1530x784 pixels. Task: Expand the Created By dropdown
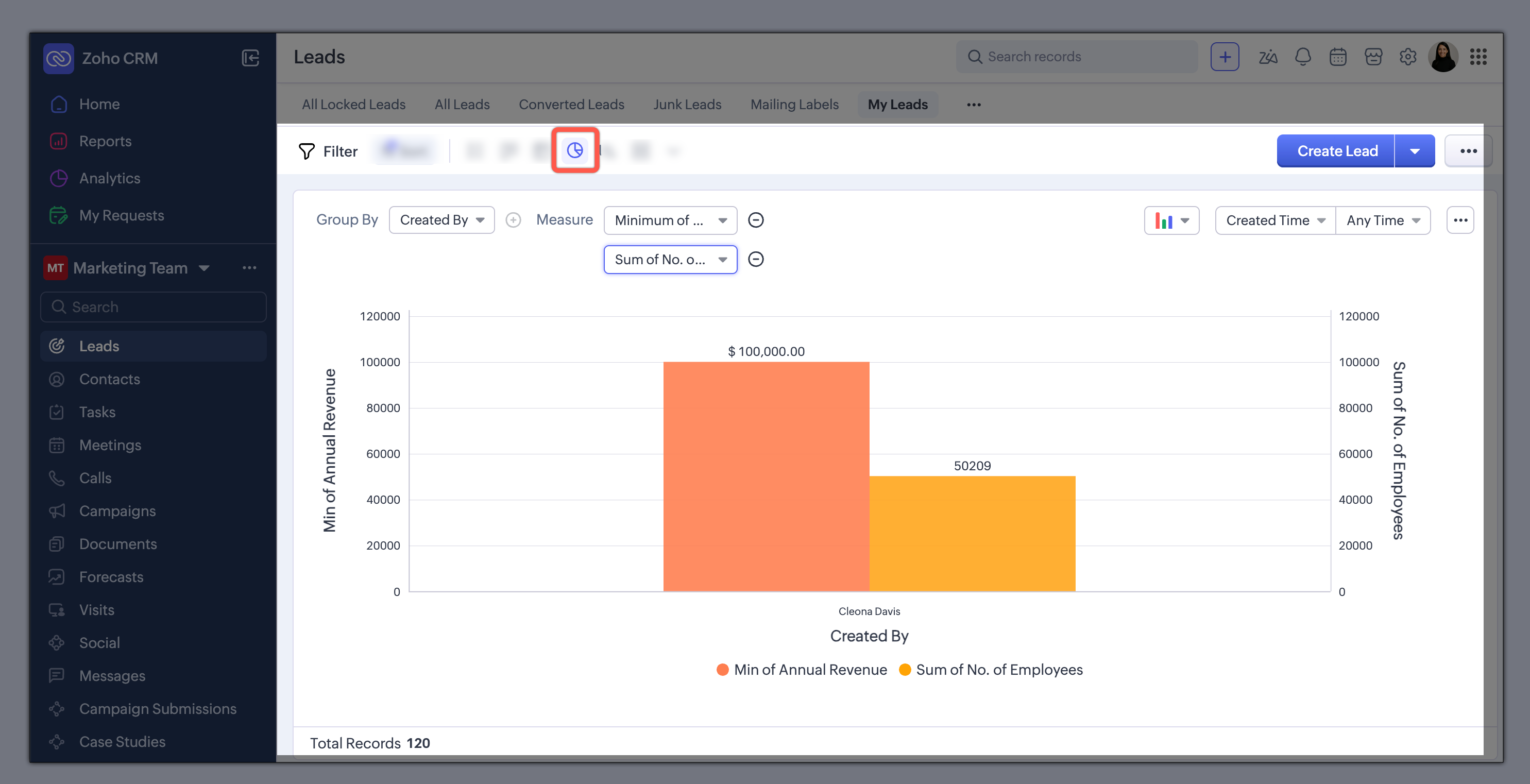tap(441, 220)
